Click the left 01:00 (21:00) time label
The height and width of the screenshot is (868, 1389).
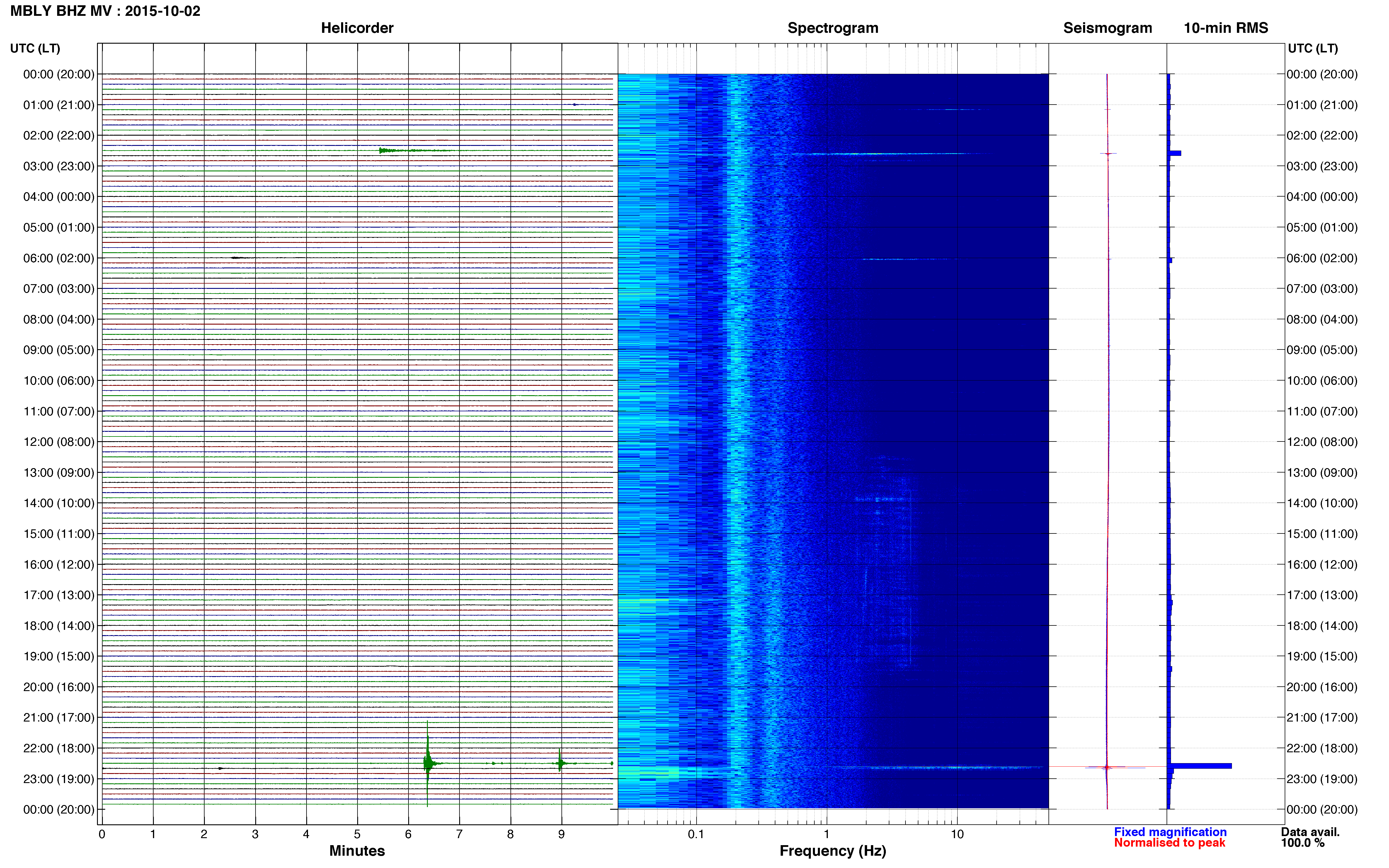59,105
